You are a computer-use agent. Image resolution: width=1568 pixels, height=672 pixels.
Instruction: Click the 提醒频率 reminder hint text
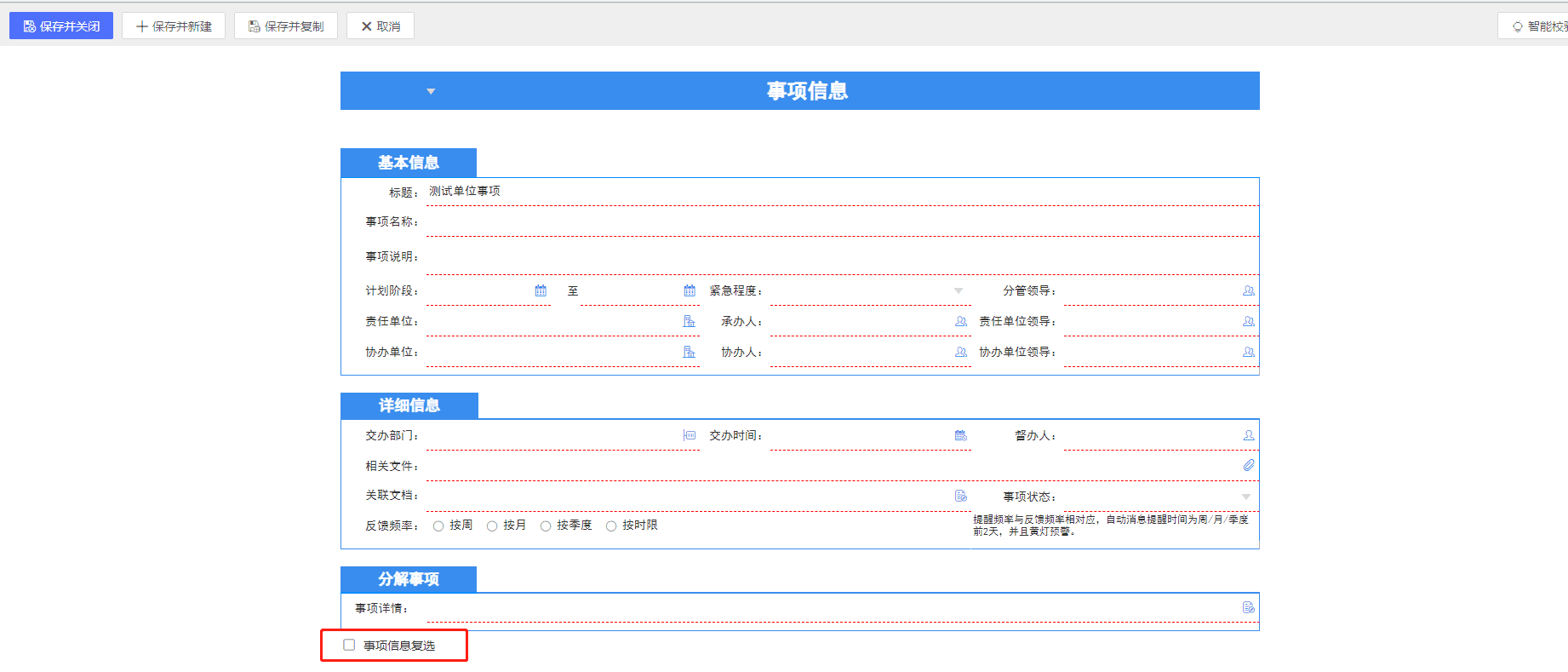pos(1111,526)
